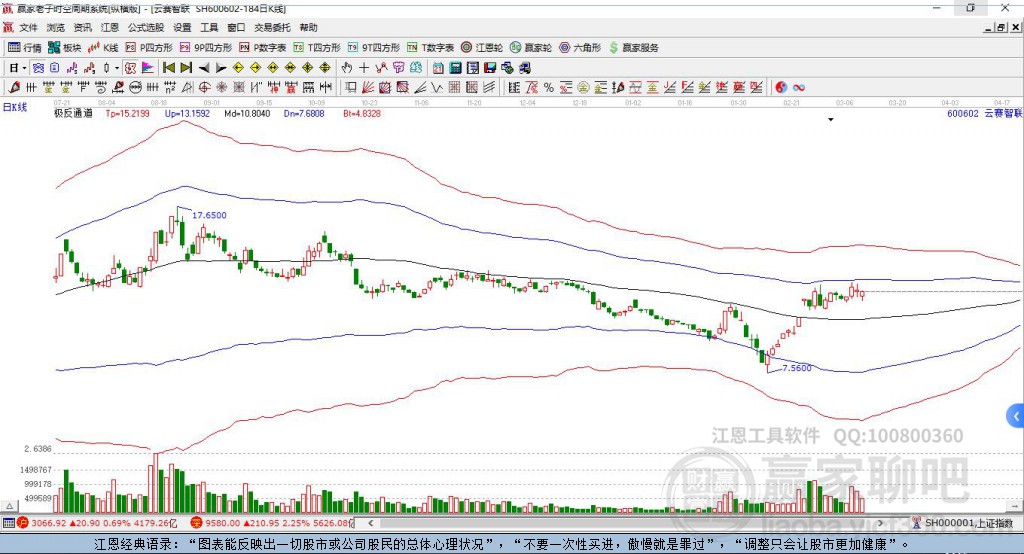Open the 交易委托 menu
Viewport: 1024px width, 554px height.
click(x=272, y=27)
